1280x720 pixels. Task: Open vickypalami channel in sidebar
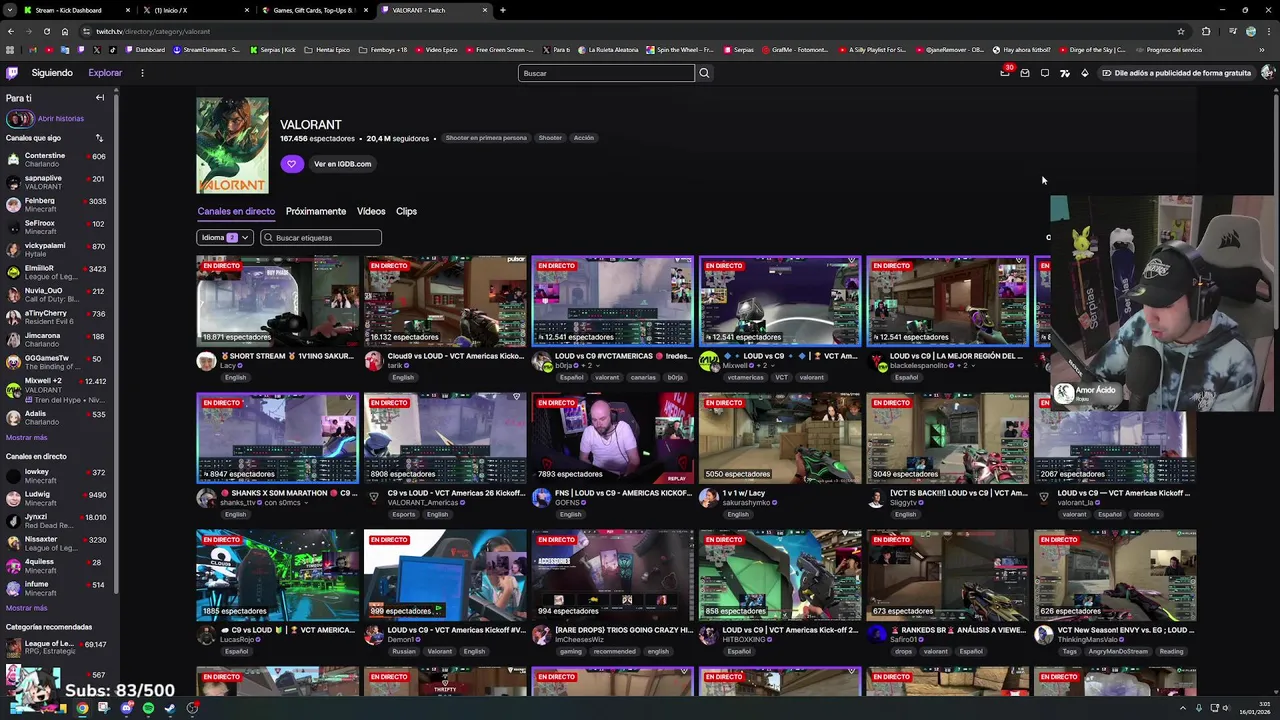pos(56,250)
